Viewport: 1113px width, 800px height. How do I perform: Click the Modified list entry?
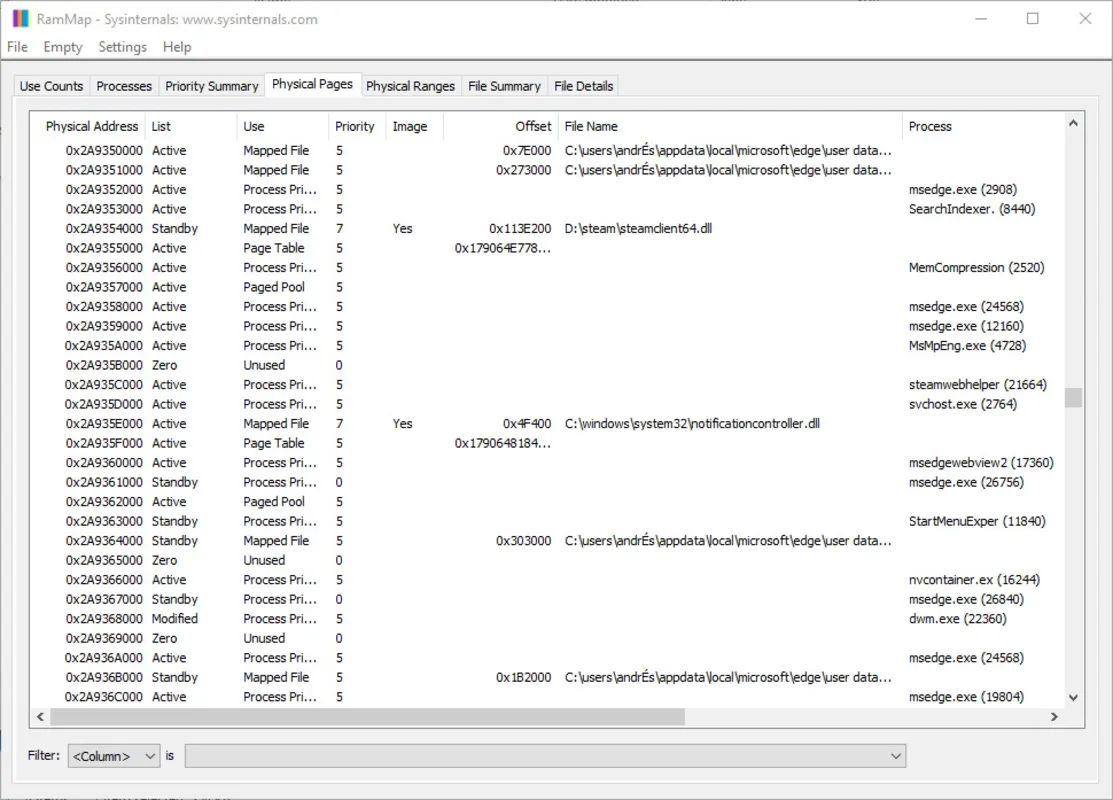(x=175, y=619)
